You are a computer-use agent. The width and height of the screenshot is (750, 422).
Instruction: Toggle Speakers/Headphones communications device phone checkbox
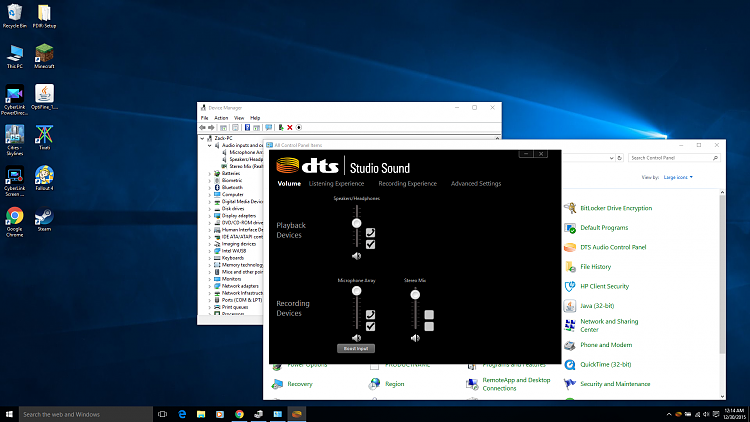click(370, 233)
